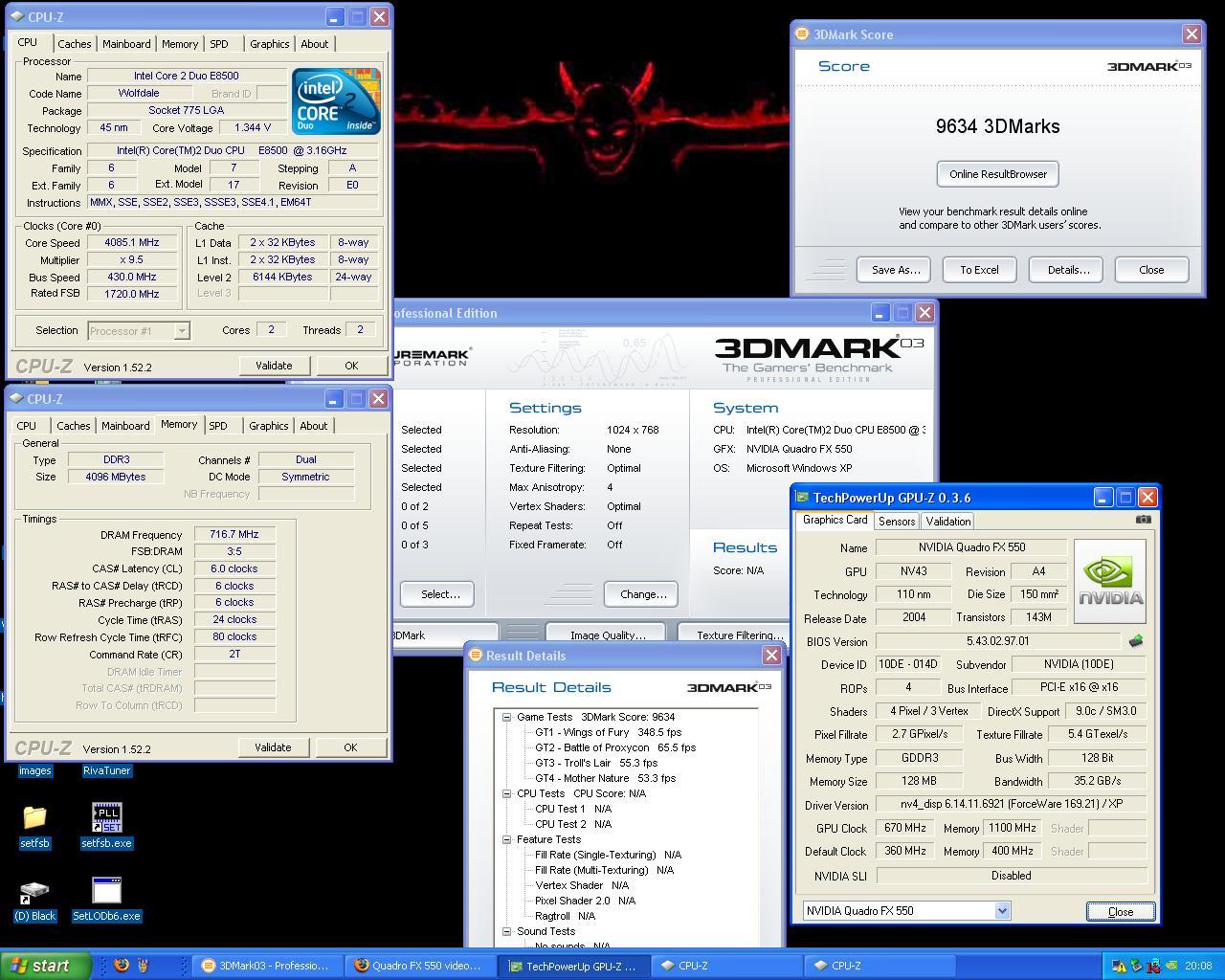This screenshot has height=980, width=1225.
Task: Open About tab in top CPU-Z window
Action: pos(314,44)
